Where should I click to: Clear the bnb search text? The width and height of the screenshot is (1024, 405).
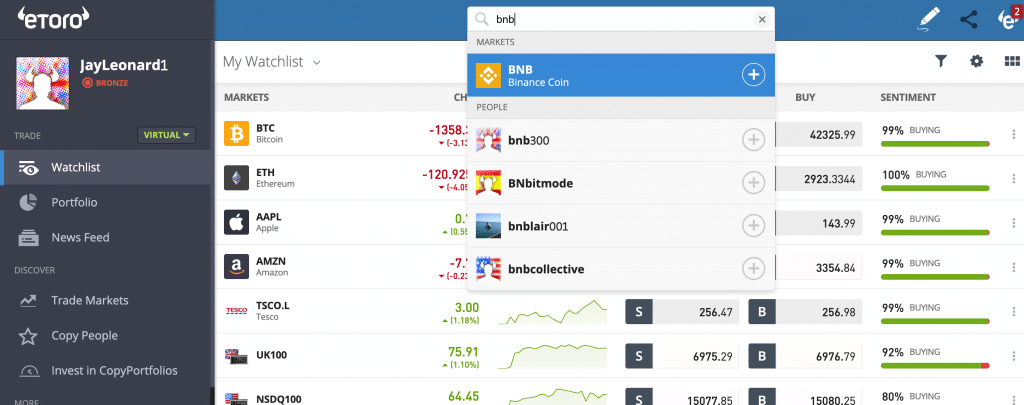point(761,20)
